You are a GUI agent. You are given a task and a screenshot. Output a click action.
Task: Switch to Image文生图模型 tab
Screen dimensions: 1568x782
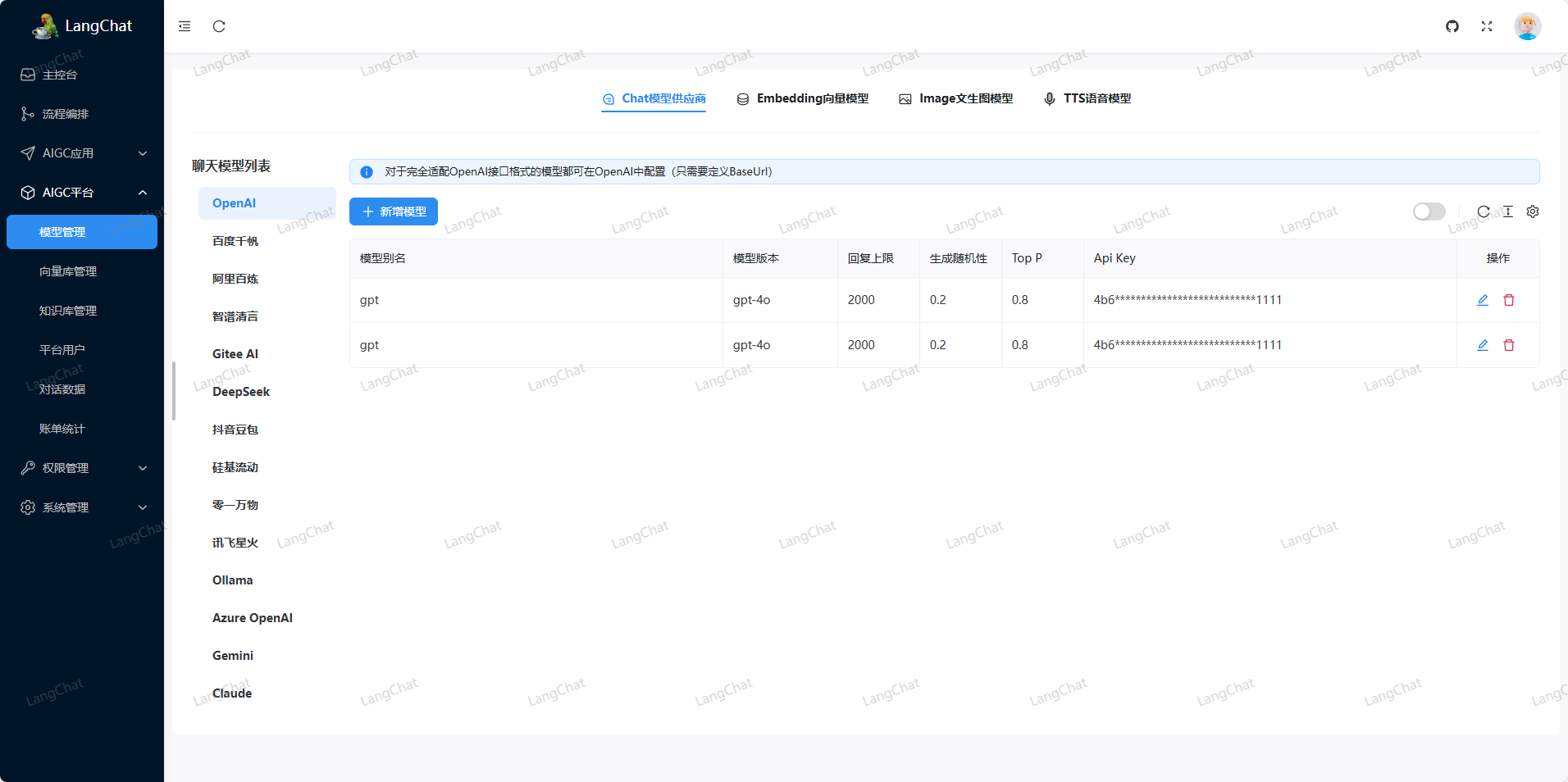pos(955,98)
